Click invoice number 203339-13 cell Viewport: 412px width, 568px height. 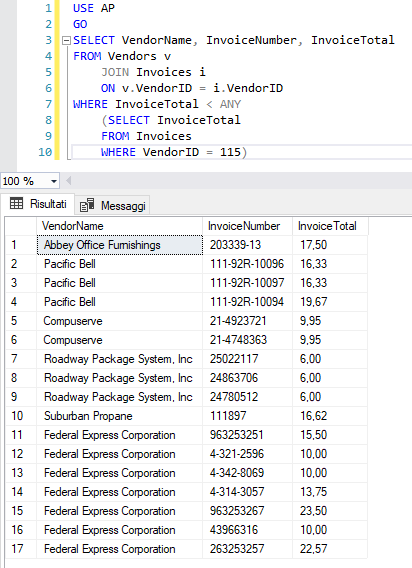(x=247, y=245)
